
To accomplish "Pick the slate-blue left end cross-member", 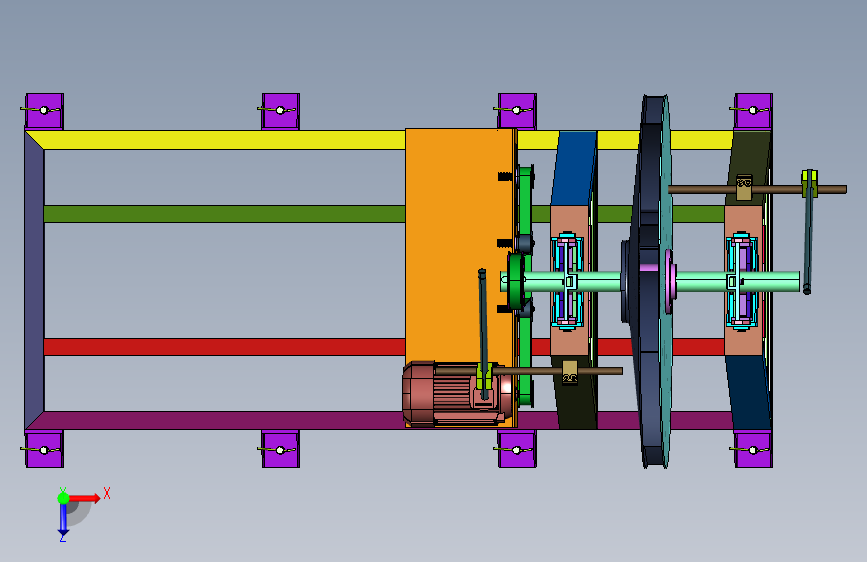I will point(34,280).
